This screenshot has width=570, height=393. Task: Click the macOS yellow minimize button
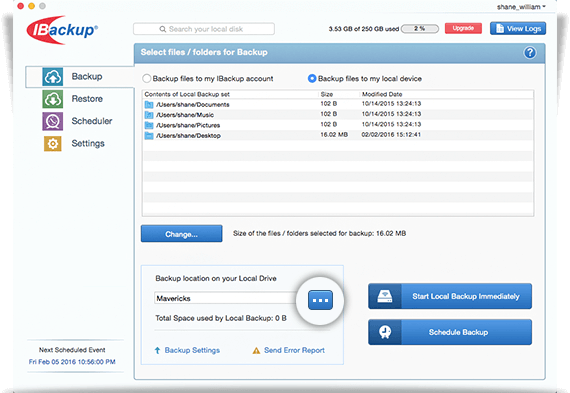pyautogui.click(x=32, y=6)
